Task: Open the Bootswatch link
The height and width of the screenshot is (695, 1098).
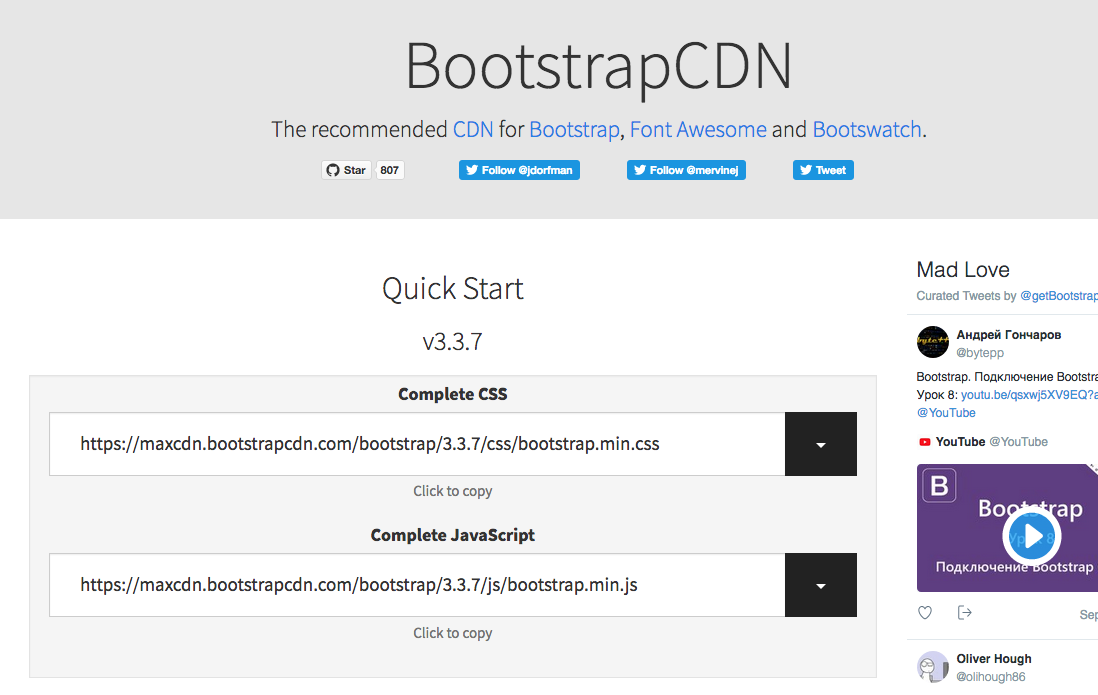Action: 867,130
